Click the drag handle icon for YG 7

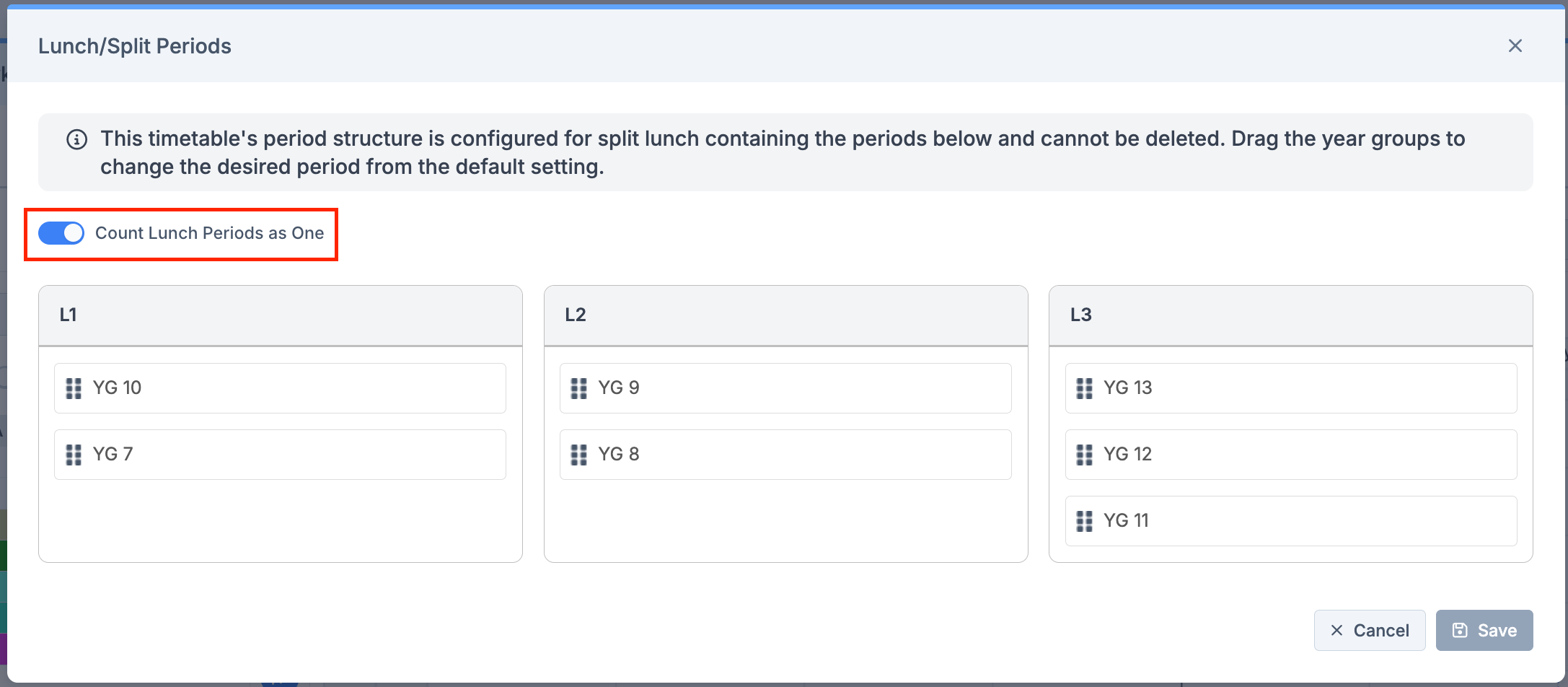pos(74,455)
